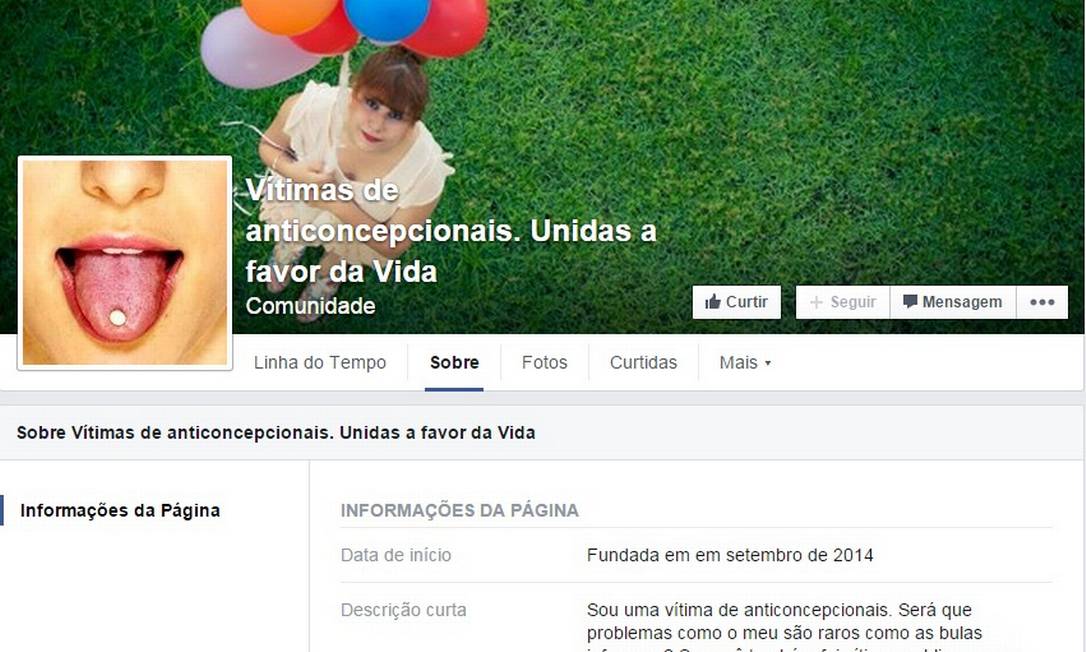Viewport: 1086px width, 652px height.
Task: Select the Sobre tab
Action: pos(454,362)
